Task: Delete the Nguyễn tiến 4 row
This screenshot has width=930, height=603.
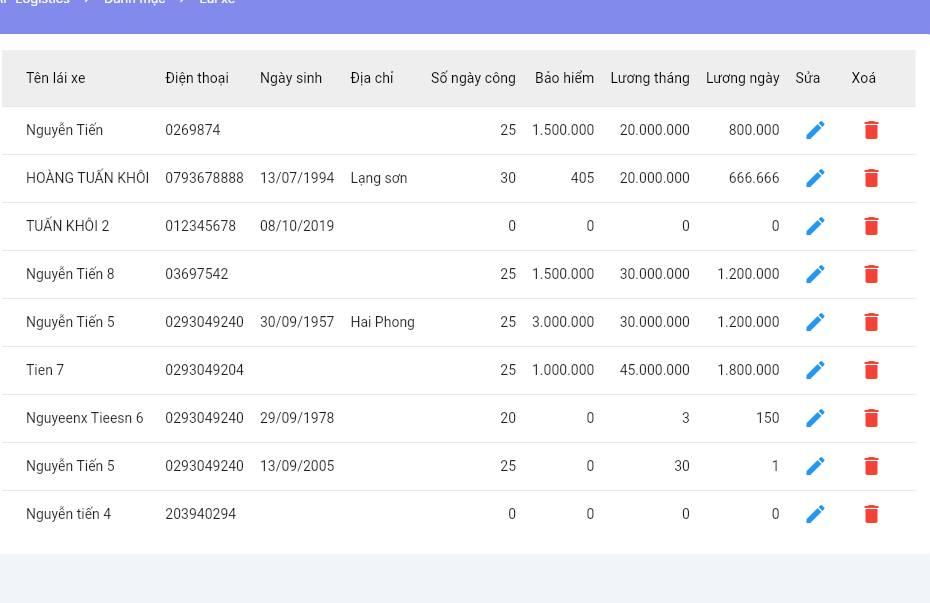Action: coord(871,514)
